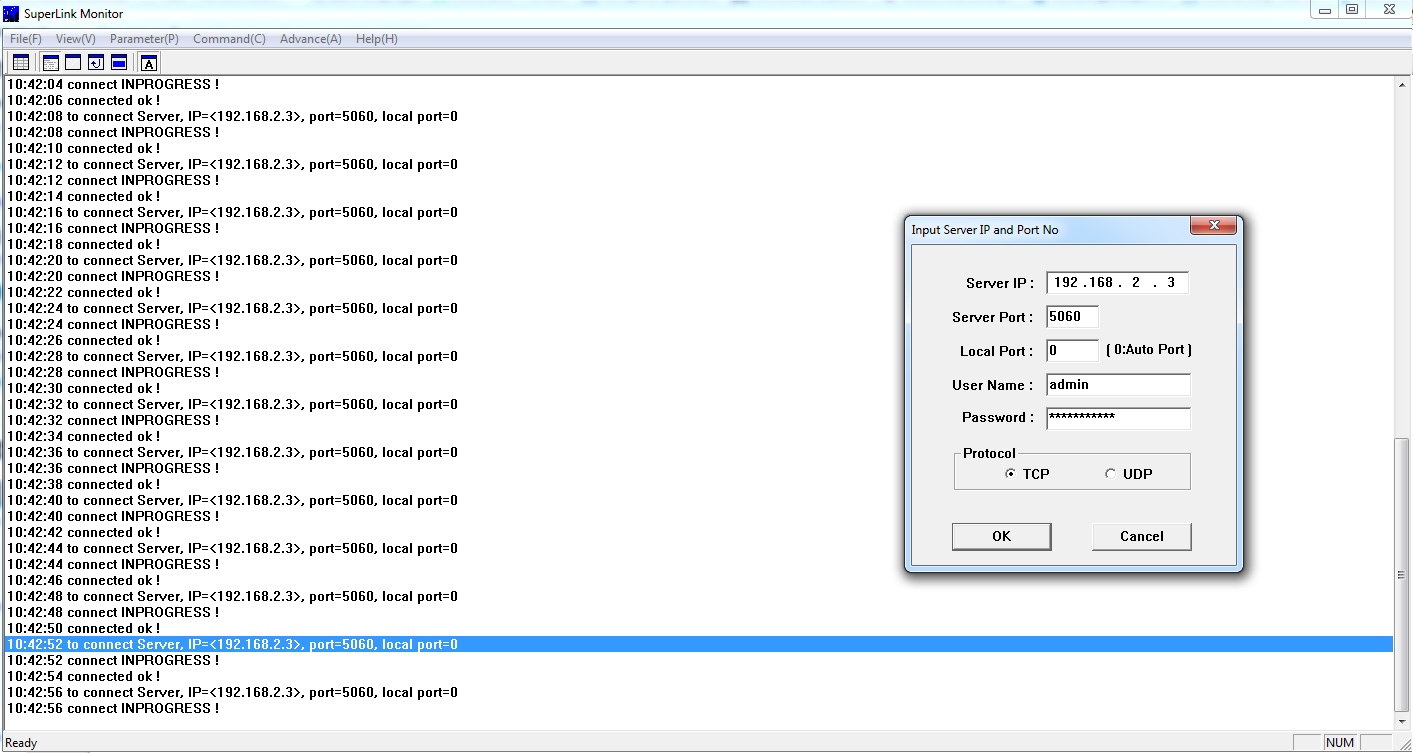Select log row '10:42:08 to connect Server'
Viewport: 1413px width, 753px height.
point(699,117)
